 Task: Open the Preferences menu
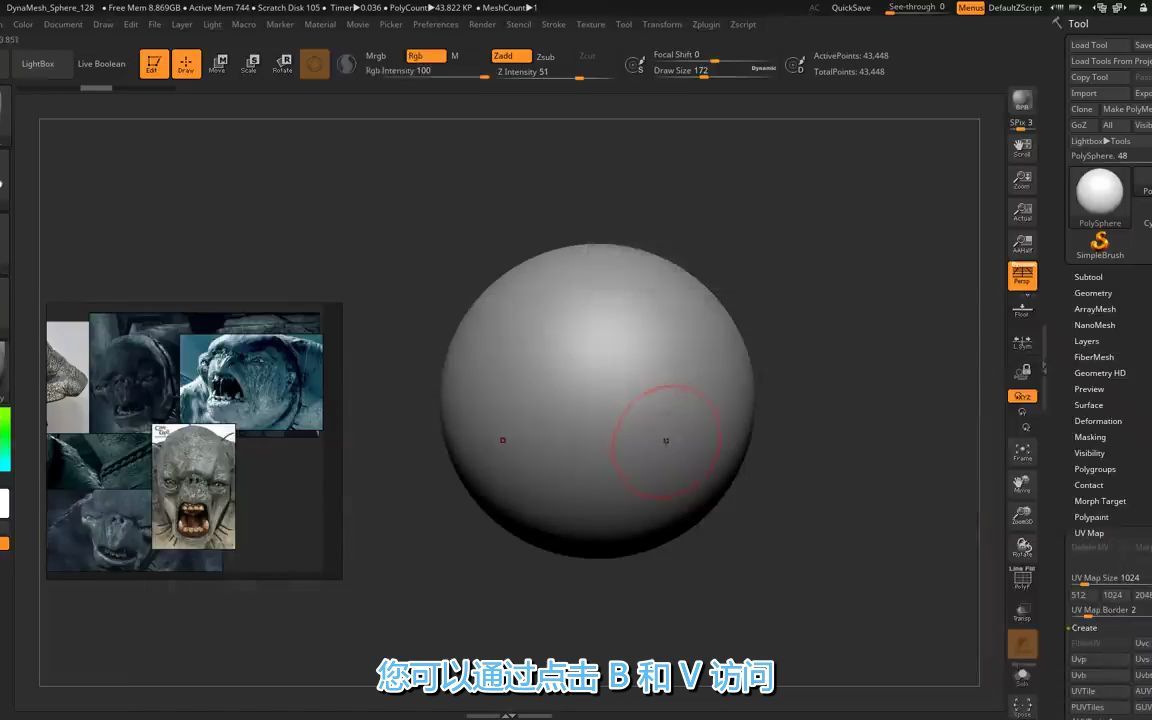pyautogui.click(x=436, y=24)
